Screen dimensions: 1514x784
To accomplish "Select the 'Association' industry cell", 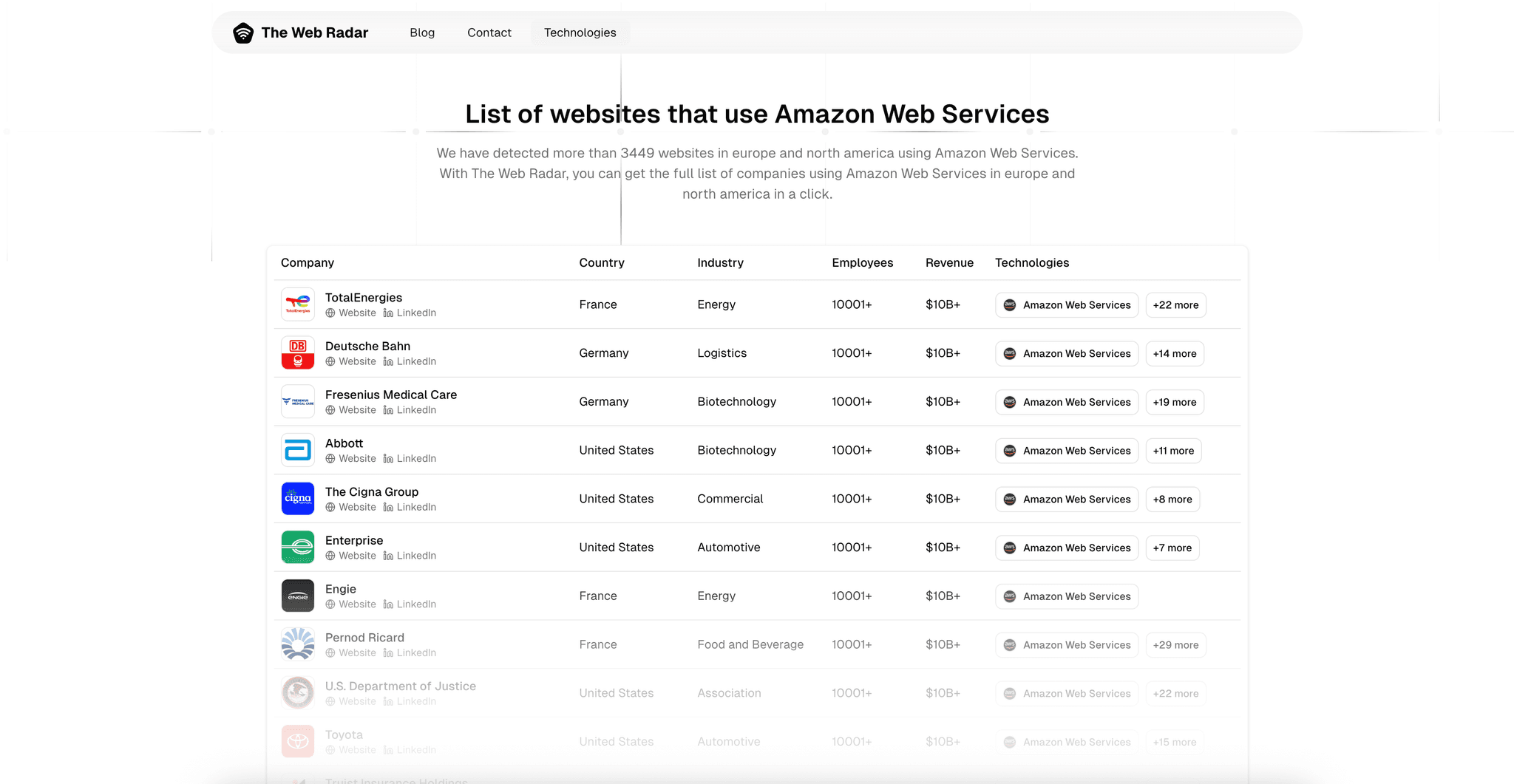I will 729,693.
